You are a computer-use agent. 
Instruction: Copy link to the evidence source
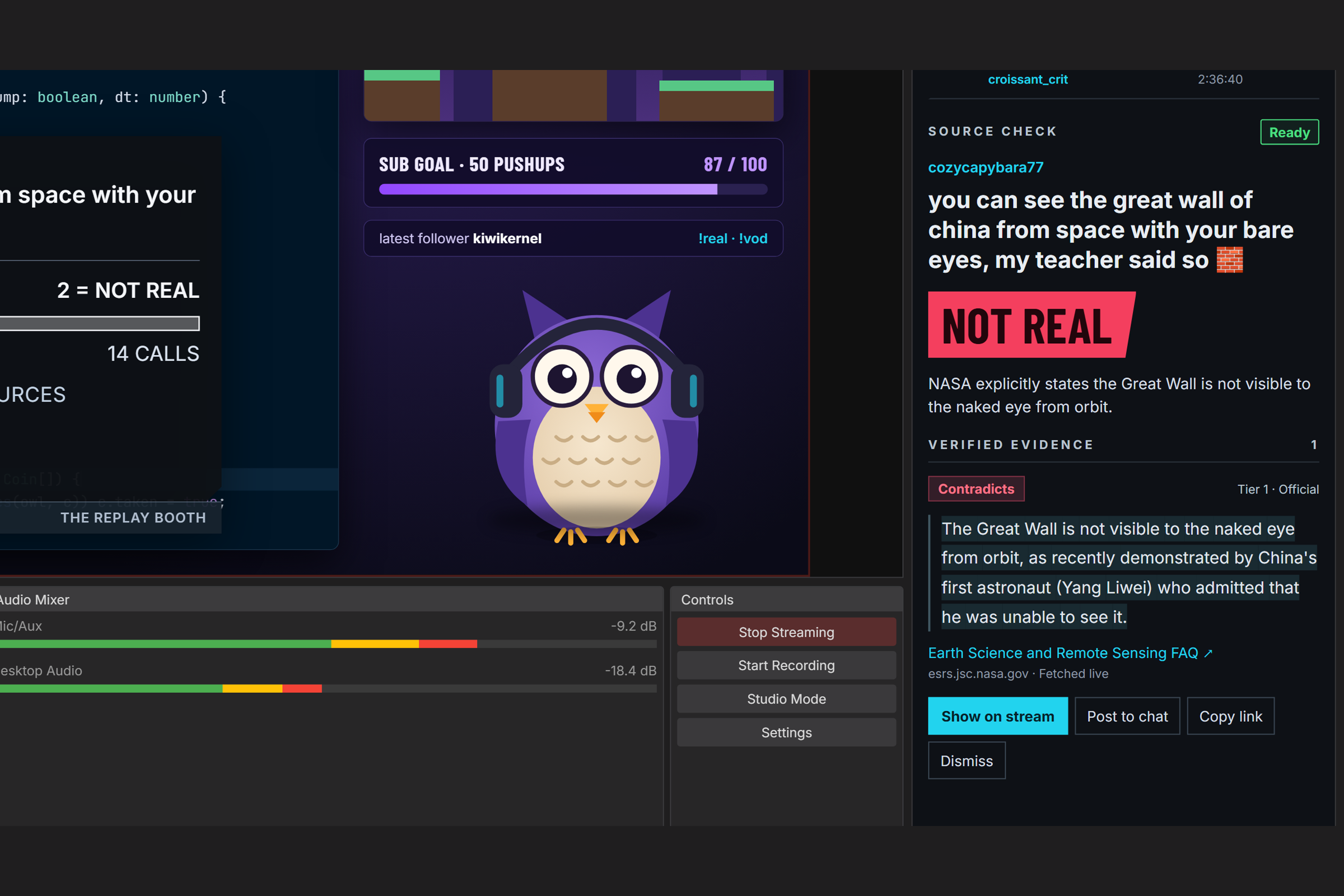click(x=1230, y=716)
